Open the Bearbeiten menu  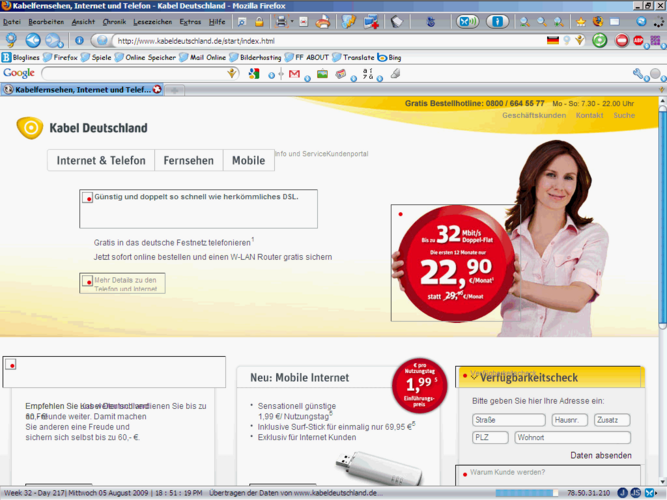pos(46,22)
